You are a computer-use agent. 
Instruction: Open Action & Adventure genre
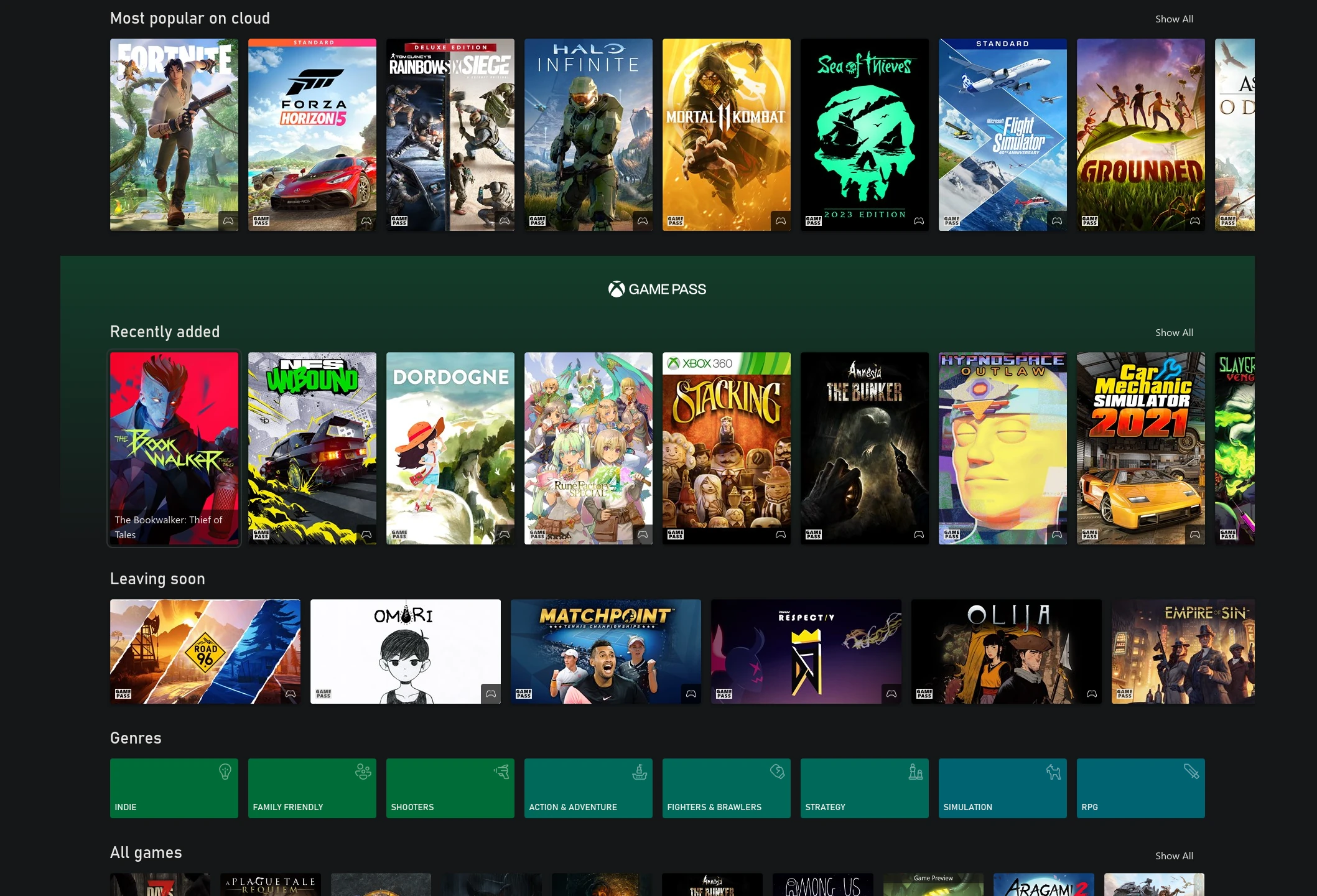(x=589, y=788)
